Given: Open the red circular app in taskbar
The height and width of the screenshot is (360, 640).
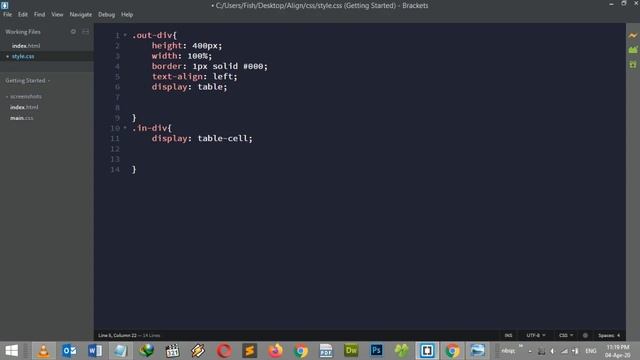Looking at the screenshot, I should click(x=224, y=351).
